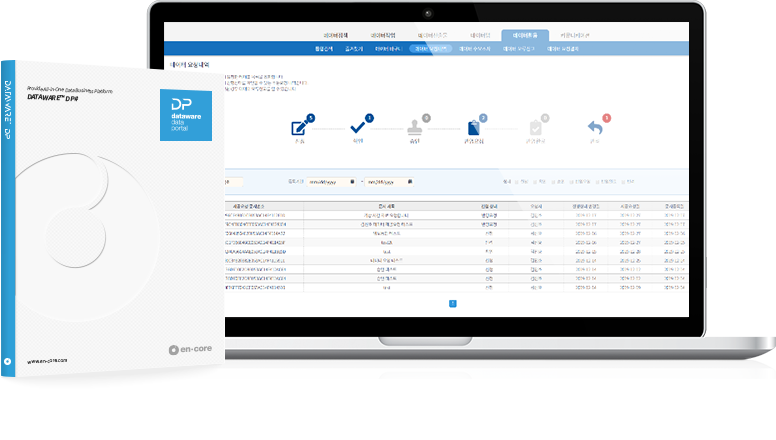The image size is (776, 440).
Task: Check the first status filter checkbox
Action: coord(517,182)
